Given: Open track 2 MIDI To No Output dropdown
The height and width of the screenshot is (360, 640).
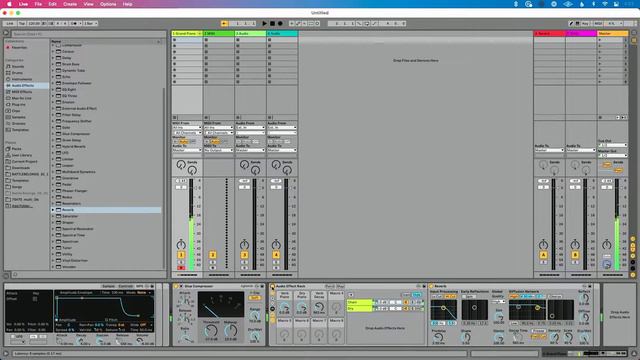Looking at the screenshot, I should tap(218, 150).
